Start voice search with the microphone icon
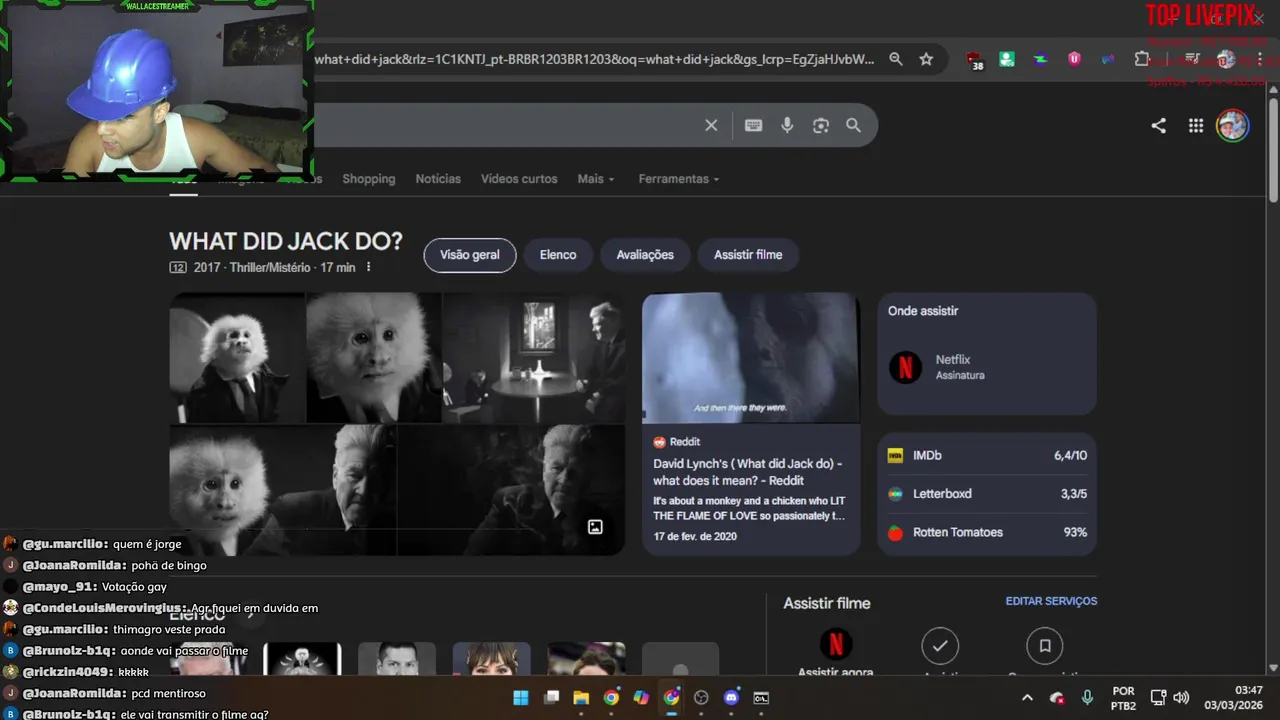Screen dimensions: 1280x720 coord(787,125)
